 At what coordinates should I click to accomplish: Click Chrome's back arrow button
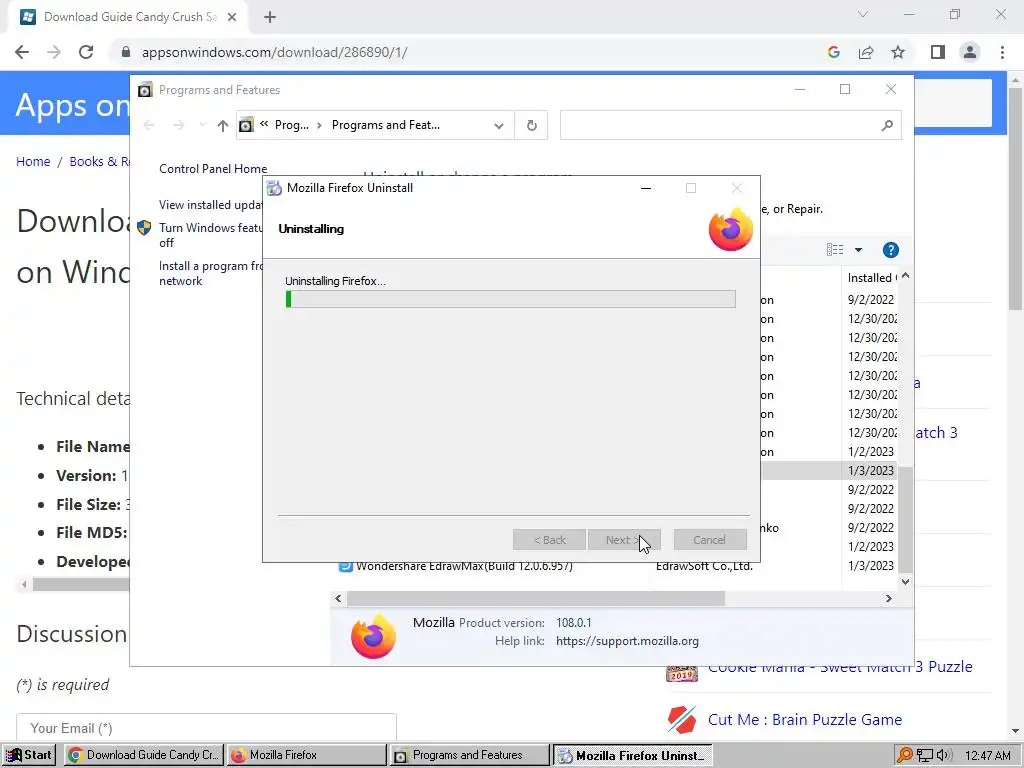[x=22, y=52]
